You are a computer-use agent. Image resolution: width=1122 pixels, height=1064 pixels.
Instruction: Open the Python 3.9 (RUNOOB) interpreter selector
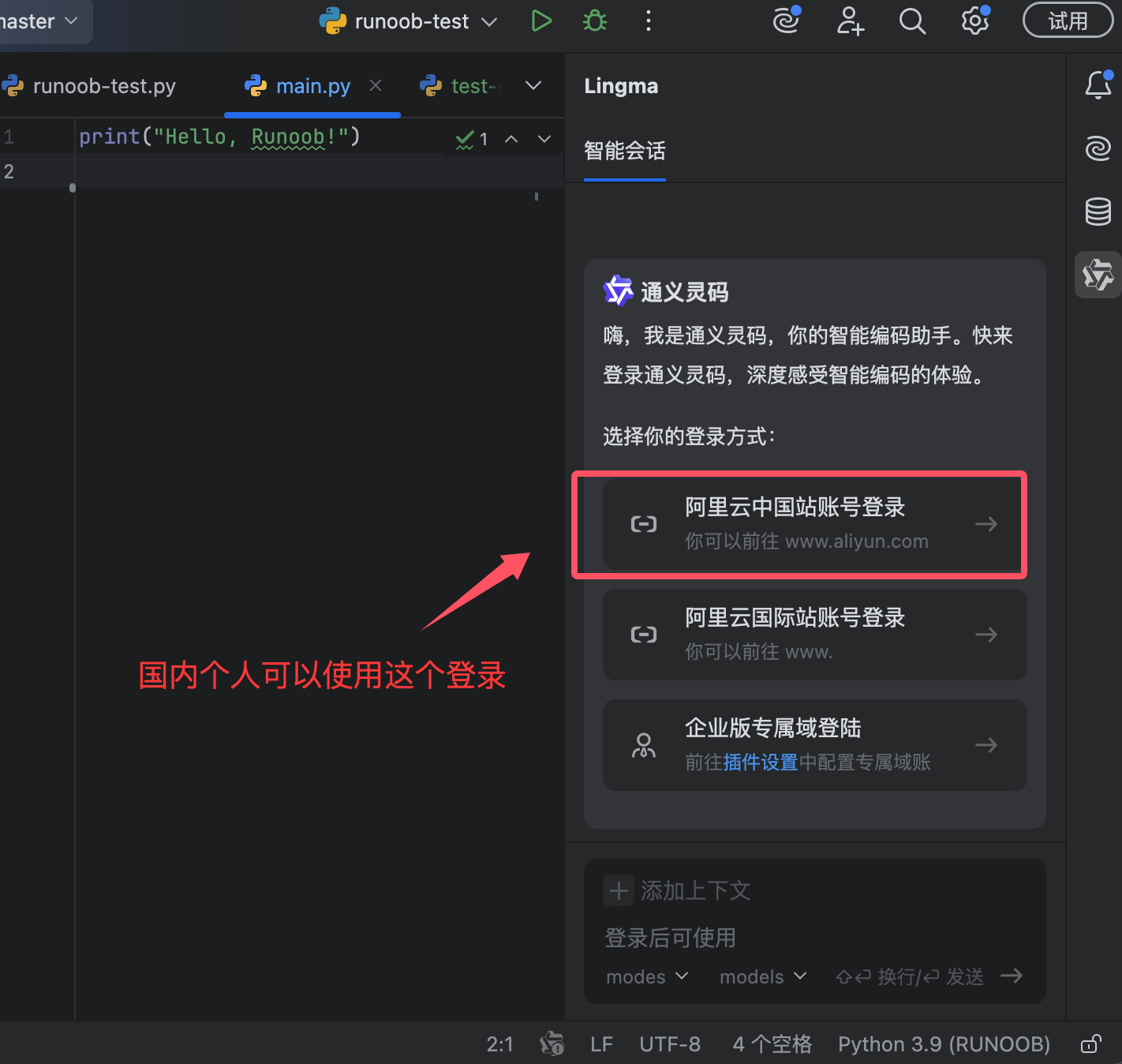click(944, 1044)
